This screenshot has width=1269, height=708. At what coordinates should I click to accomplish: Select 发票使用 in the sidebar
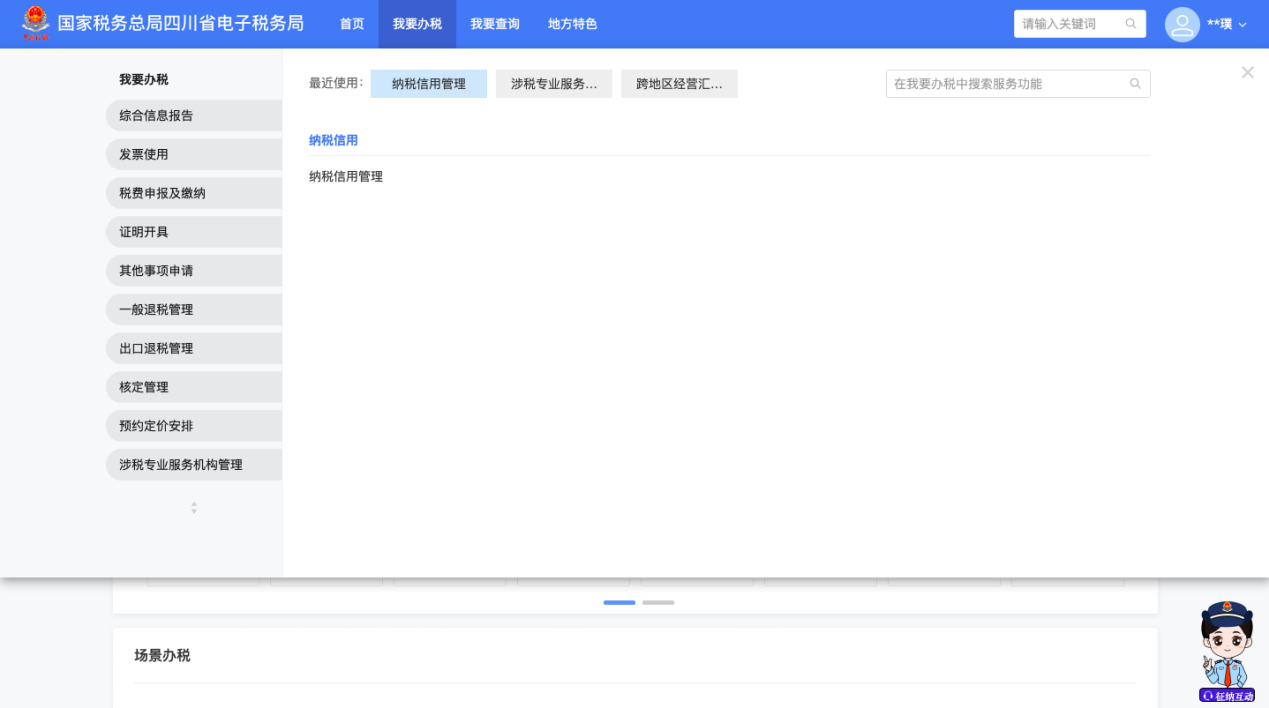click(144, 154)
